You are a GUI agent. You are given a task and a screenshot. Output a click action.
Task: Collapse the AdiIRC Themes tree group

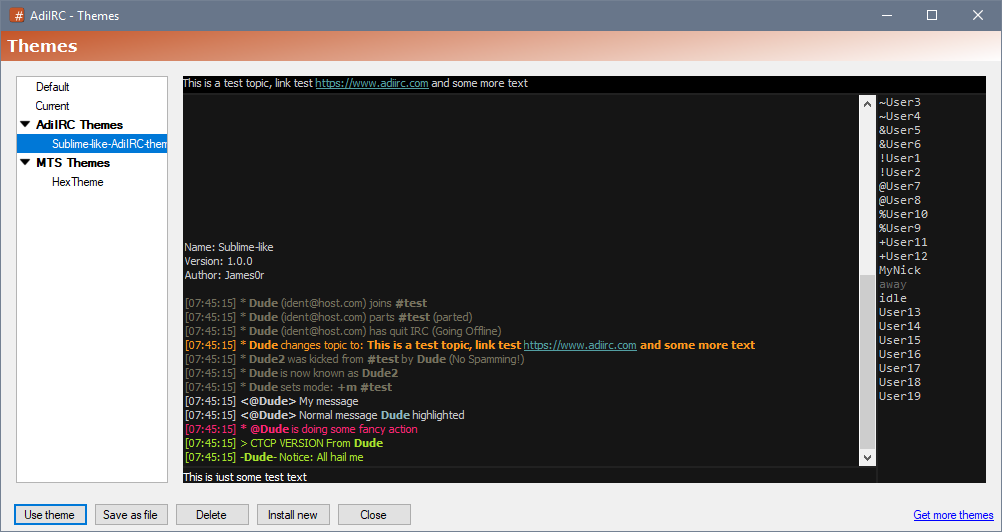point(25,125)
